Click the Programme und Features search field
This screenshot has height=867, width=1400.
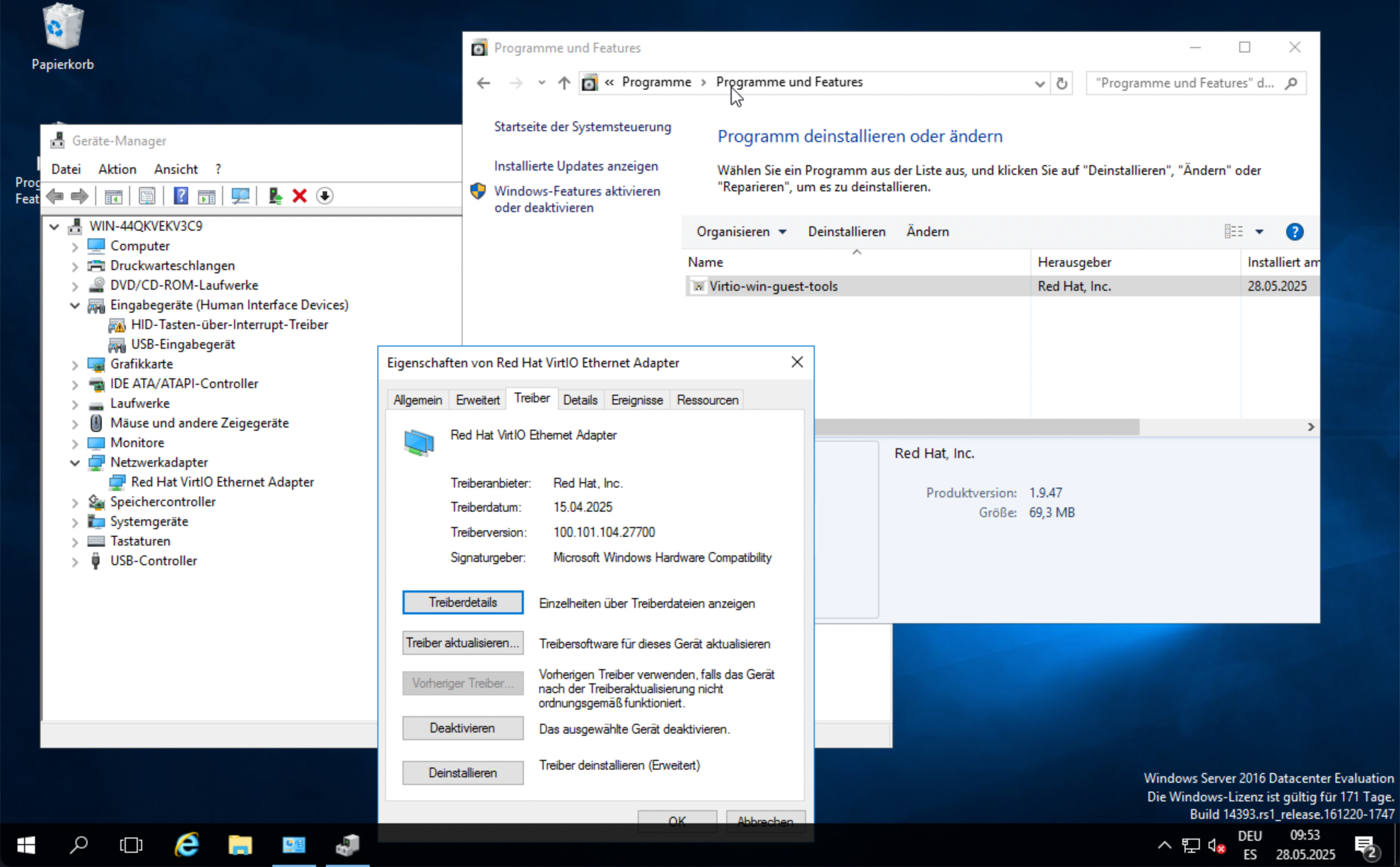click(x=1185, y=83)
